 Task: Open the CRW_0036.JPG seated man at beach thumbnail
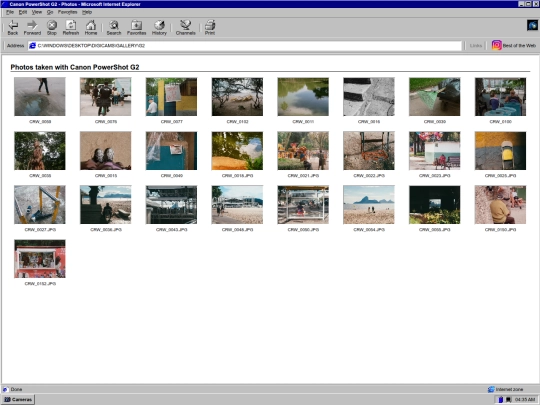(x=105, y=205)
